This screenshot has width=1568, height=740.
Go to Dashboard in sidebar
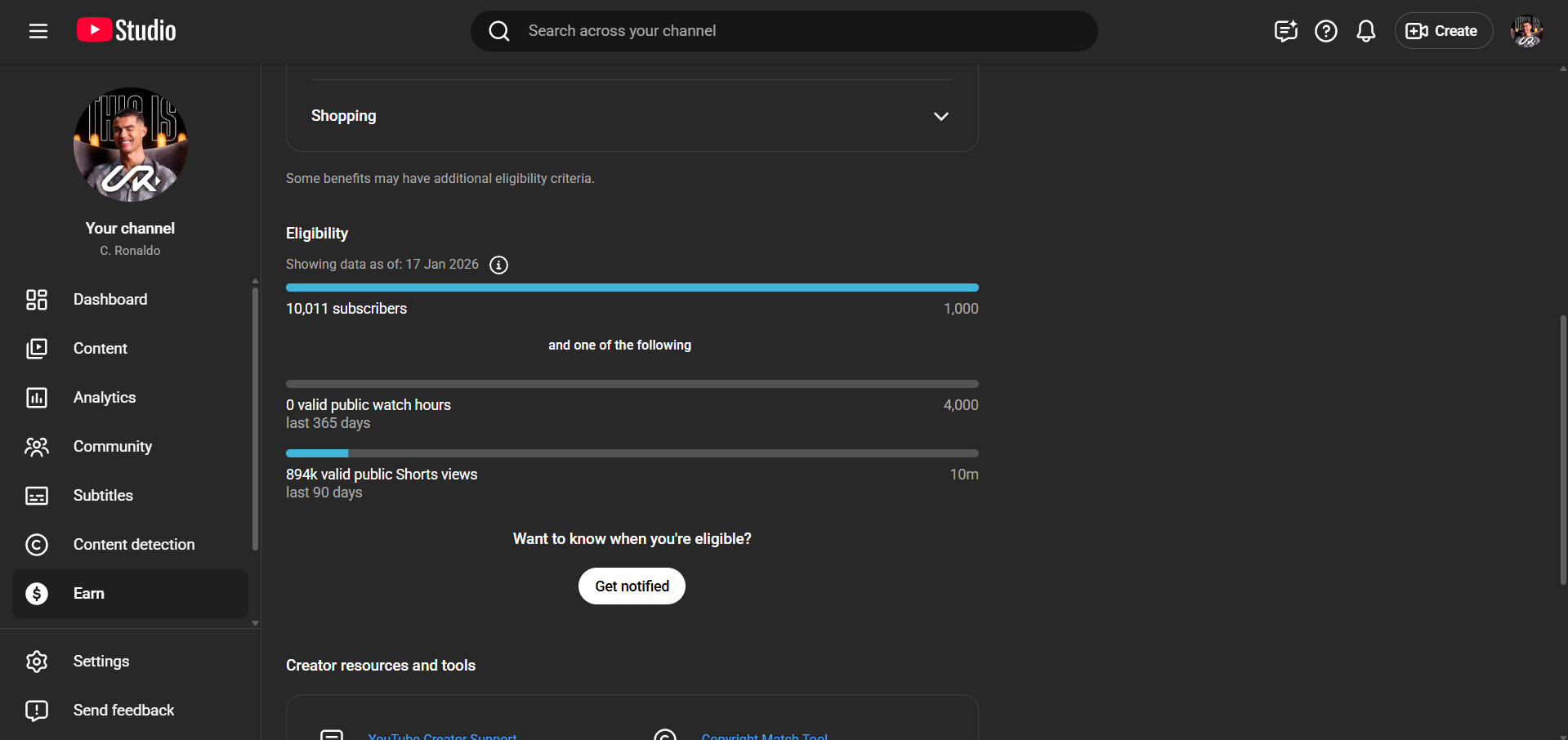point(110,300)
